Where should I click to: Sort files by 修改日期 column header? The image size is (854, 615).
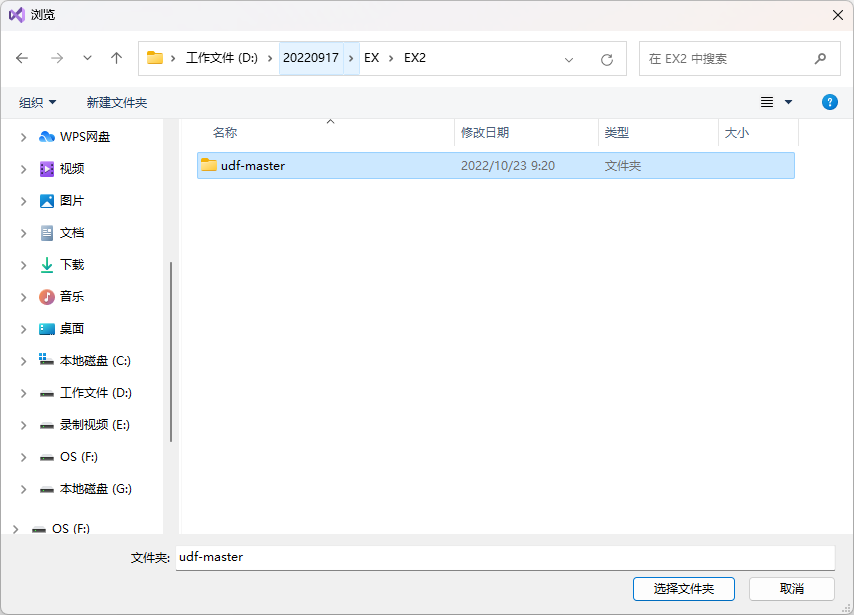tap(485, 132)
